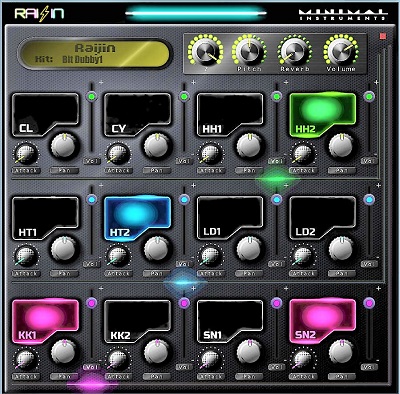
Task: Click the Pan knob of the SN2 pad
Action: 341,352
